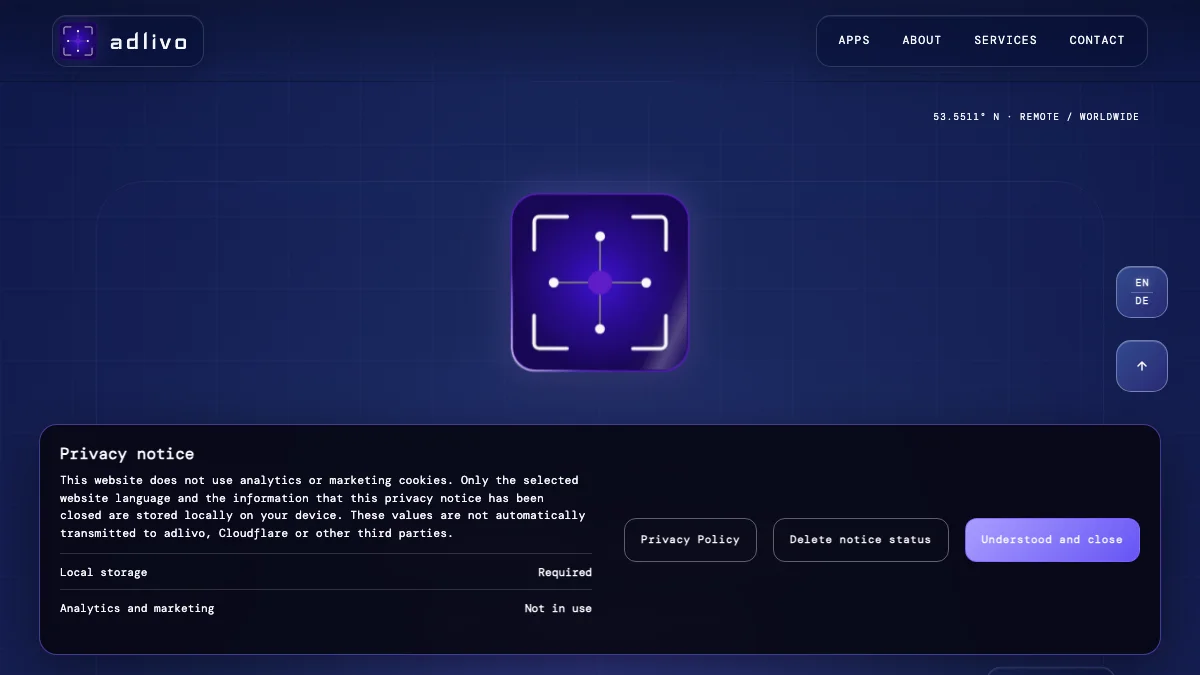The height and width of the screenshot is (675, 1200).
Task: Click Delete notice status button
Action: tap(860, 540)
